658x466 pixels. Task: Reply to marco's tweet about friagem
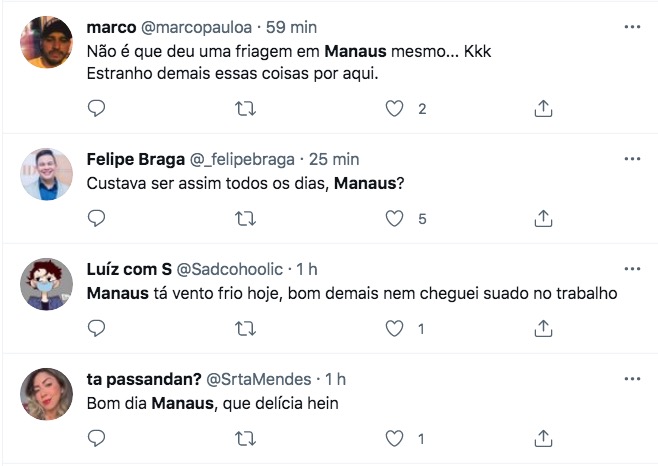pos(97,108)
